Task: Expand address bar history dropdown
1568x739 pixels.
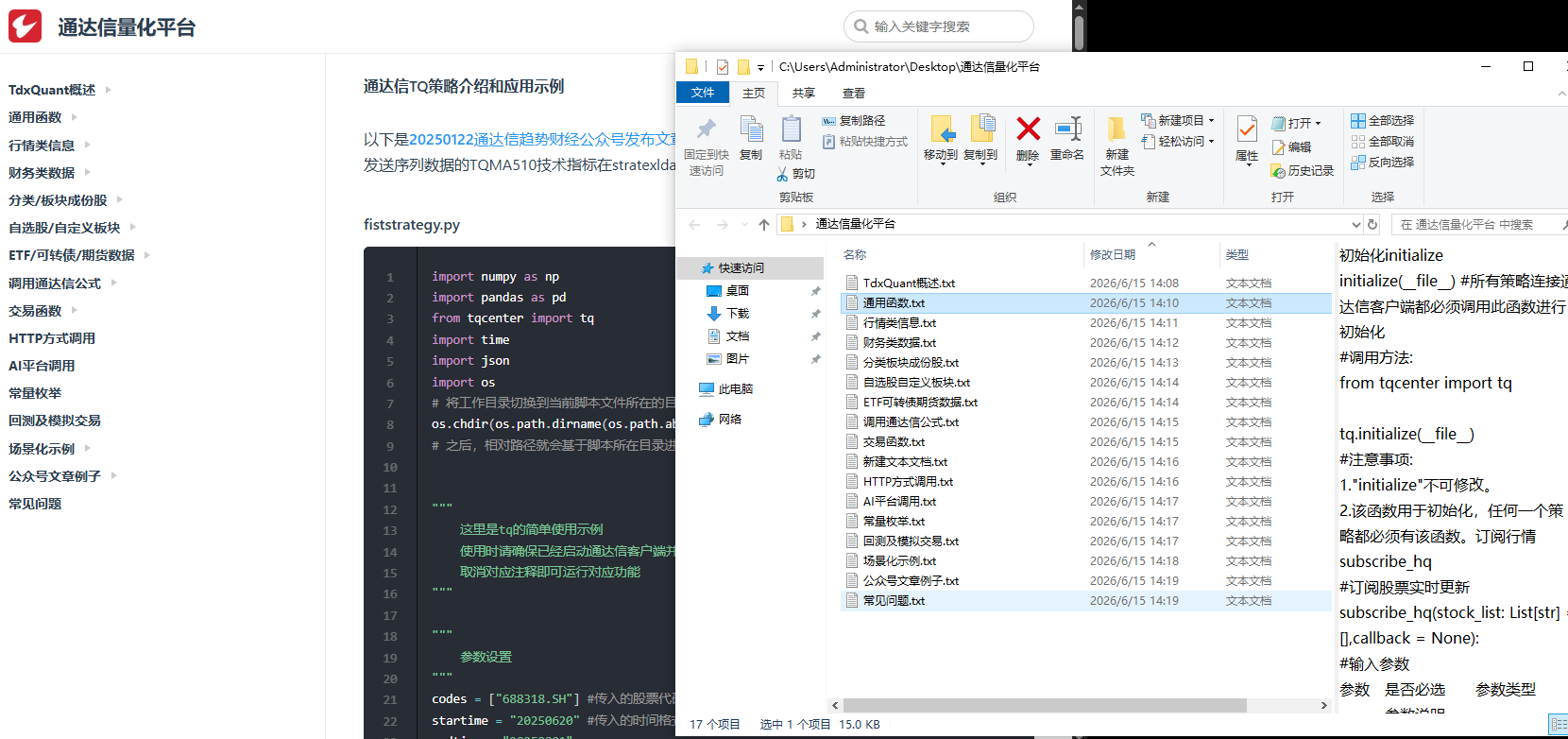Action: coord(1356,225)
